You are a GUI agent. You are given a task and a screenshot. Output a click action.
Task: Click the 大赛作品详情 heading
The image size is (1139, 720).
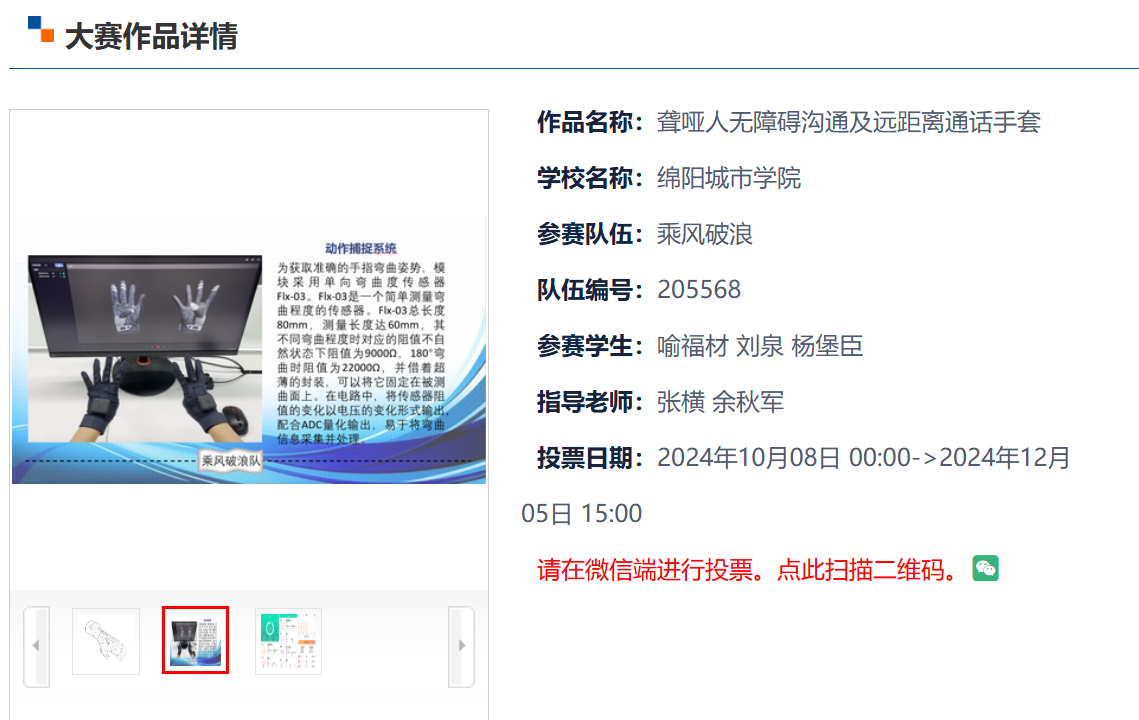point(151,37)
